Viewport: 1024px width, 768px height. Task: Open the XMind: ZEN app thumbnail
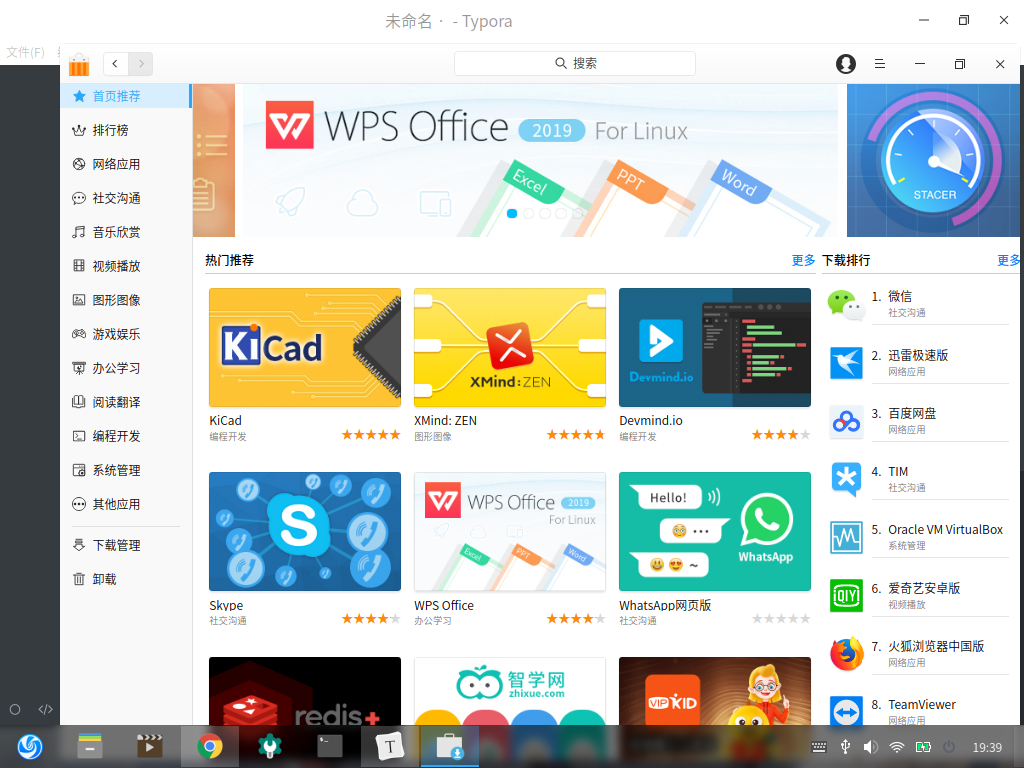[x=510, y=347]
